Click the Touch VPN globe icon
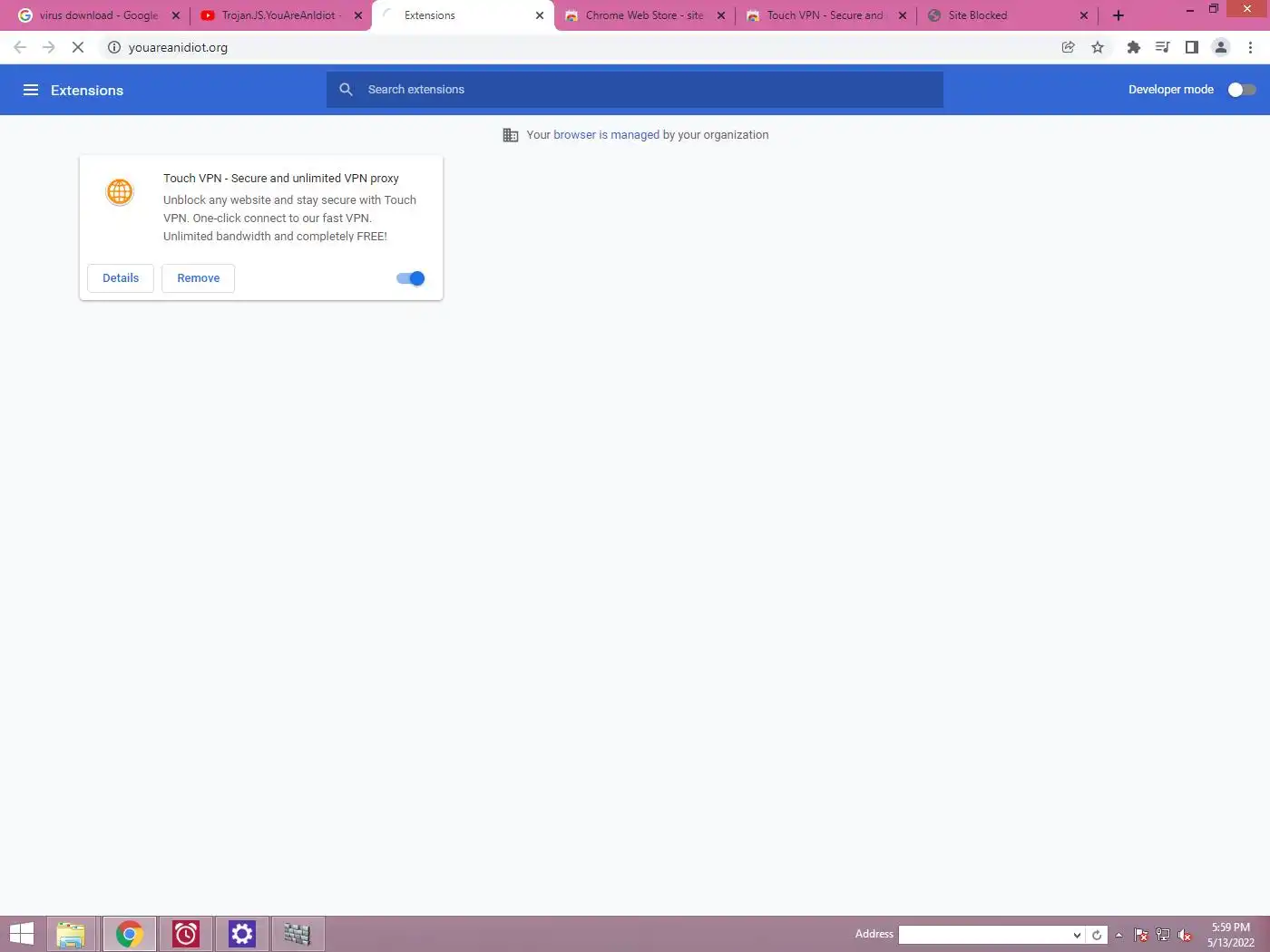This screenshot has width=1270, height=952. (x=120, y=192)
